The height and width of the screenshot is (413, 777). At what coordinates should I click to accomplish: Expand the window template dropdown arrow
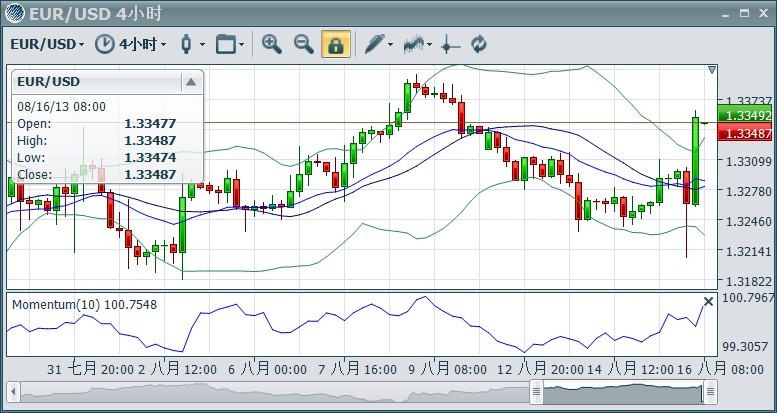pos(241,45)
